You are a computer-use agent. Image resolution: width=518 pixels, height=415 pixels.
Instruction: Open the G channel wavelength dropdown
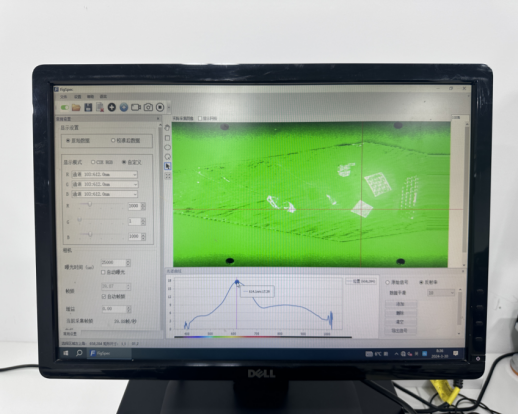tap(105, 184)
